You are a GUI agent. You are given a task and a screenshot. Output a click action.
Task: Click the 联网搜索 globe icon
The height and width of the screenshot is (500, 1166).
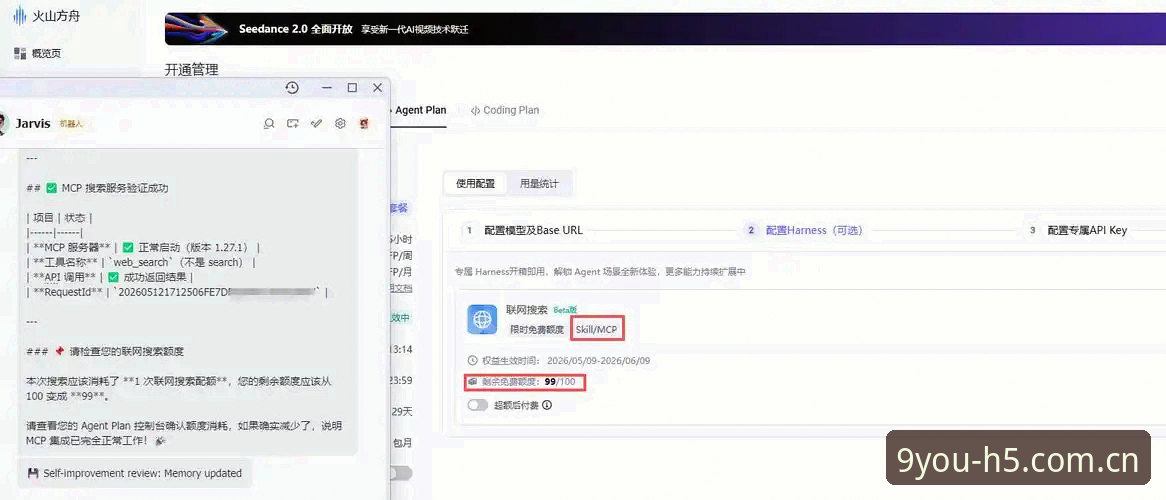pyautogui.click(x=482, y=319)
